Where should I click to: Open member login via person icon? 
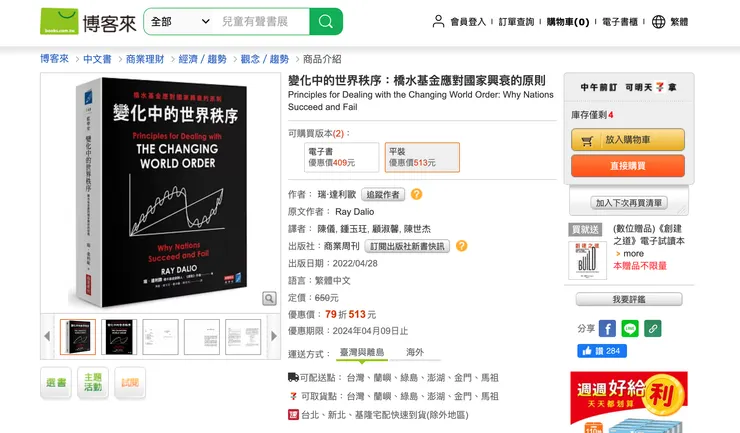[x=438, y=21]
